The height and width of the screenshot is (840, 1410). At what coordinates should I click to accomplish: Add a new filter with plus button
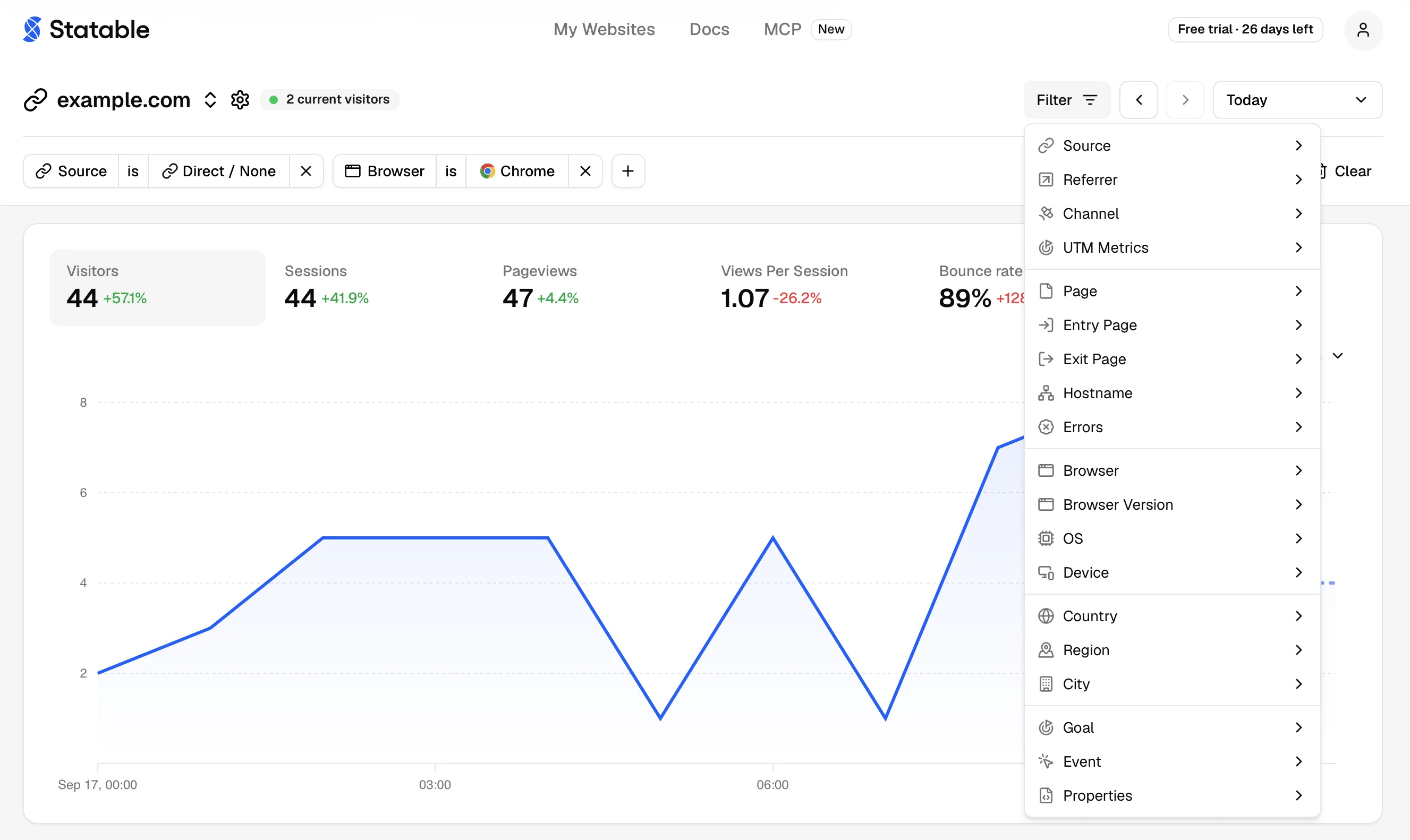click(x=628, y=171)
